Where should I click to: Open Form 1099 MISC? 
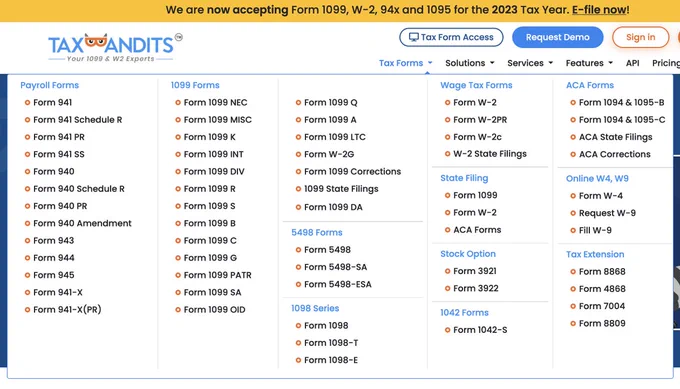point(218,120)
